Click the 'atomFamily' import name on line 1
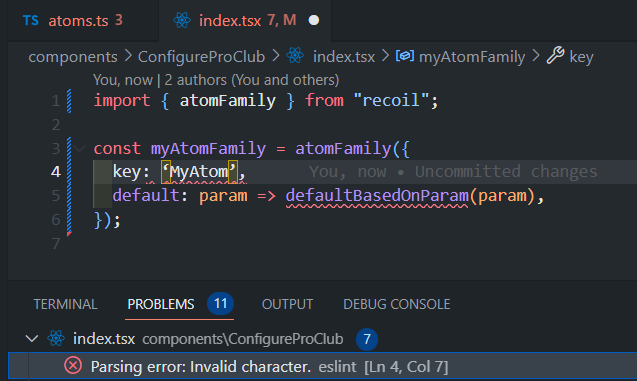637x381 pixels. [x=228, y=100]
